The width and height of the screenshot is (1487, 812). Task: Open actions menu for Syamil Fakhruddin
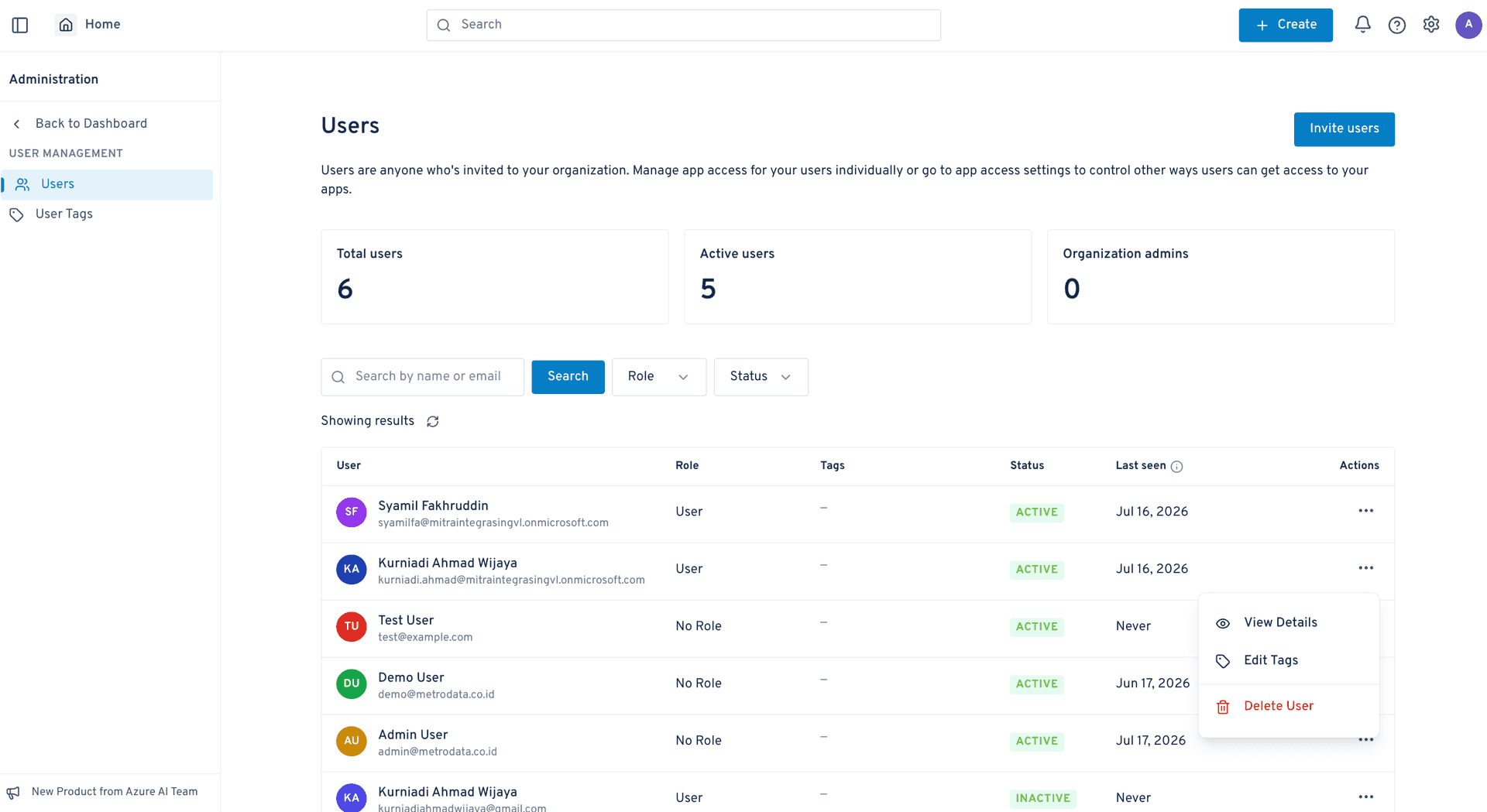coord(1365,511)
